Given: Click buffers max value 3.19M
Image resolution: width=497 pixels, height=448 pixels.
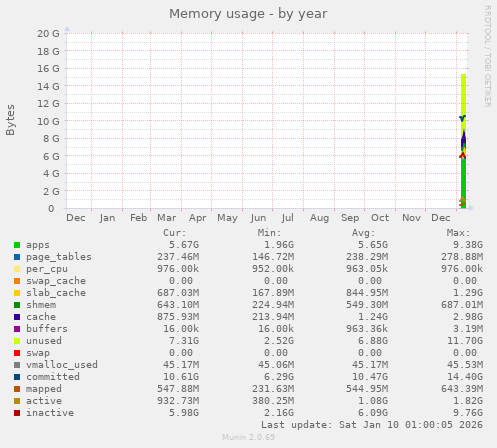Looking at the screenshot, I should click(x=468, y=329).
